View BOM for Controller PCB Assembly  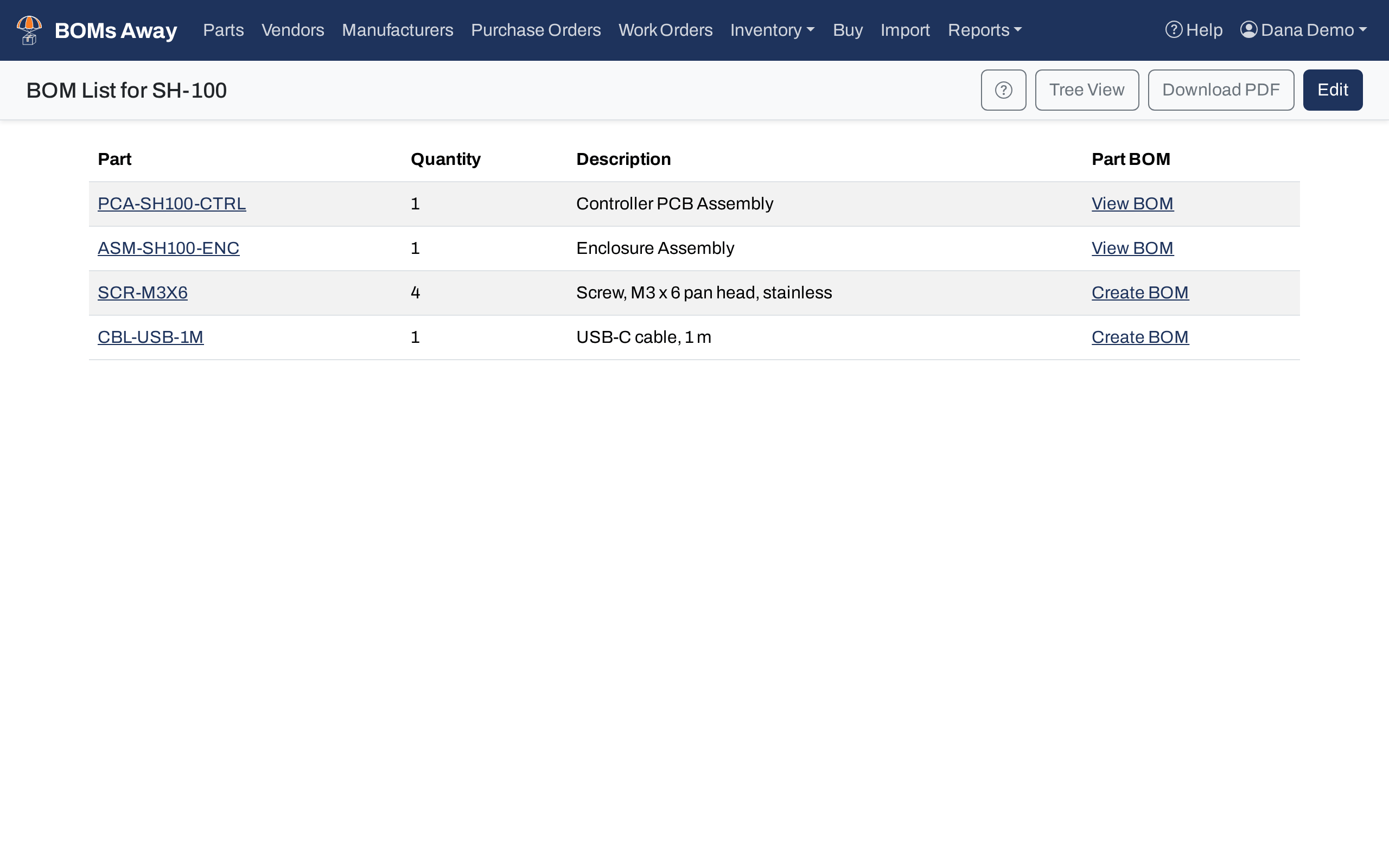1132,204
